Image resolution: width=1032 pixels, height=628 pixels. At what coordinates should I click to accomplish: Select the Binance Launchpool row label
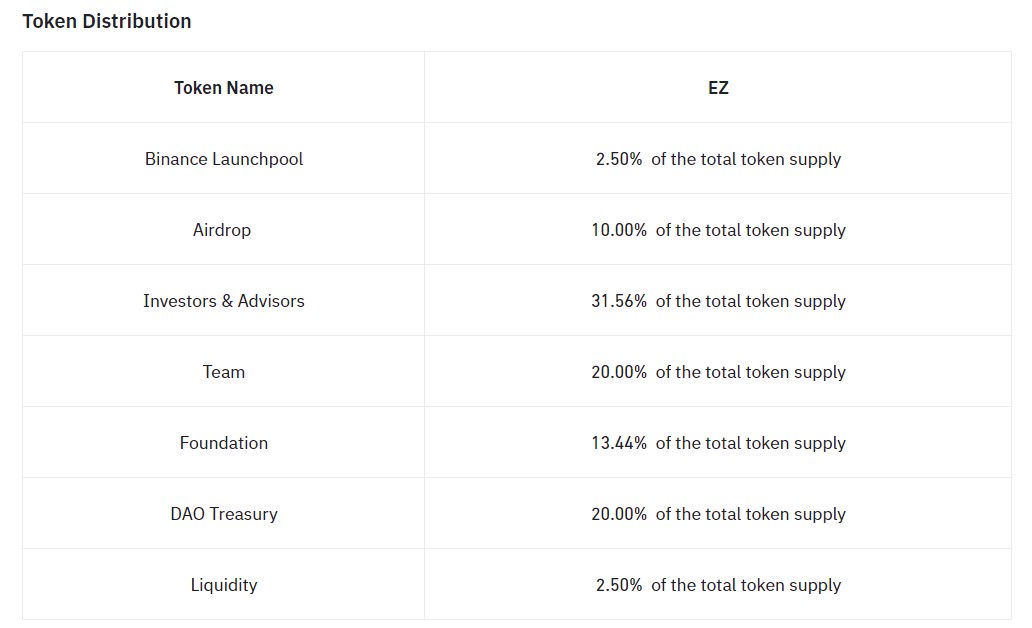pyautogui.click(x=223, y=159)
